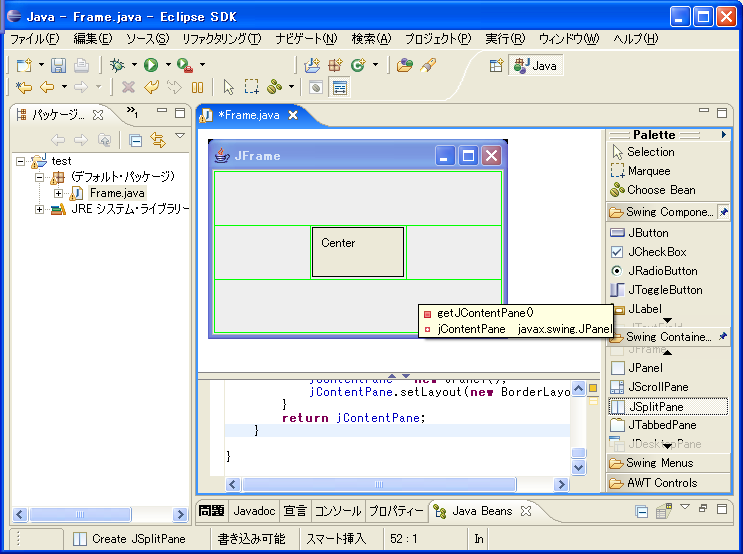Open the Swing Menus palette drawer
Screen dimensions: 743x554
pos(668,463)
